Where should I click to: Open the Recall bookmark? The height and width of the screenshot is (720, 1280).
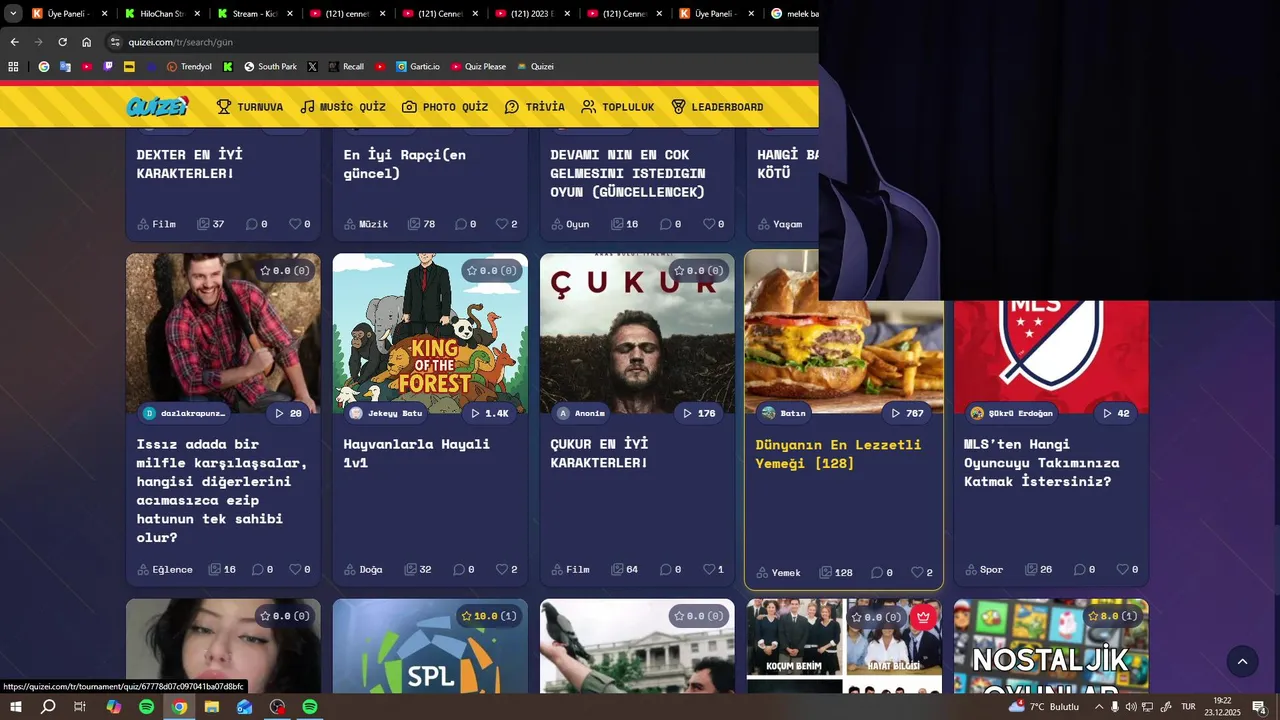[x=346, y=67]
